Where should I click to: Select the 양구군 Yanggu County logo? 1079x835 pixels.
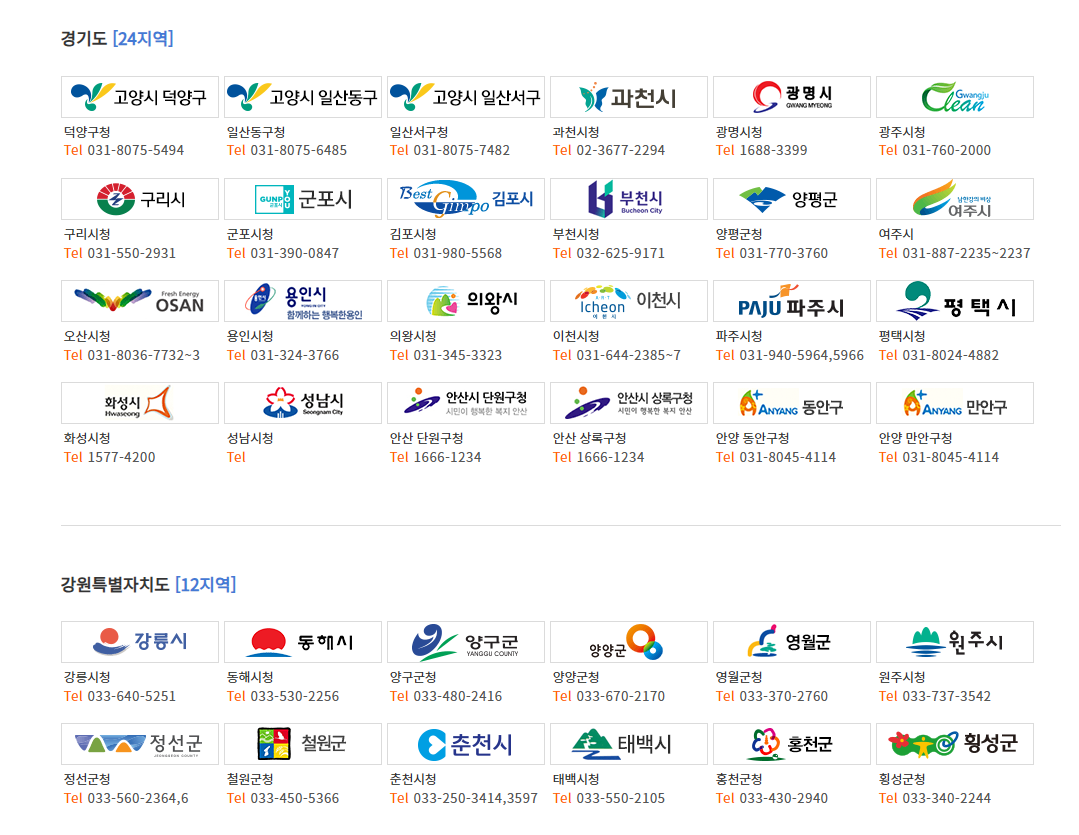pos(466,642)
